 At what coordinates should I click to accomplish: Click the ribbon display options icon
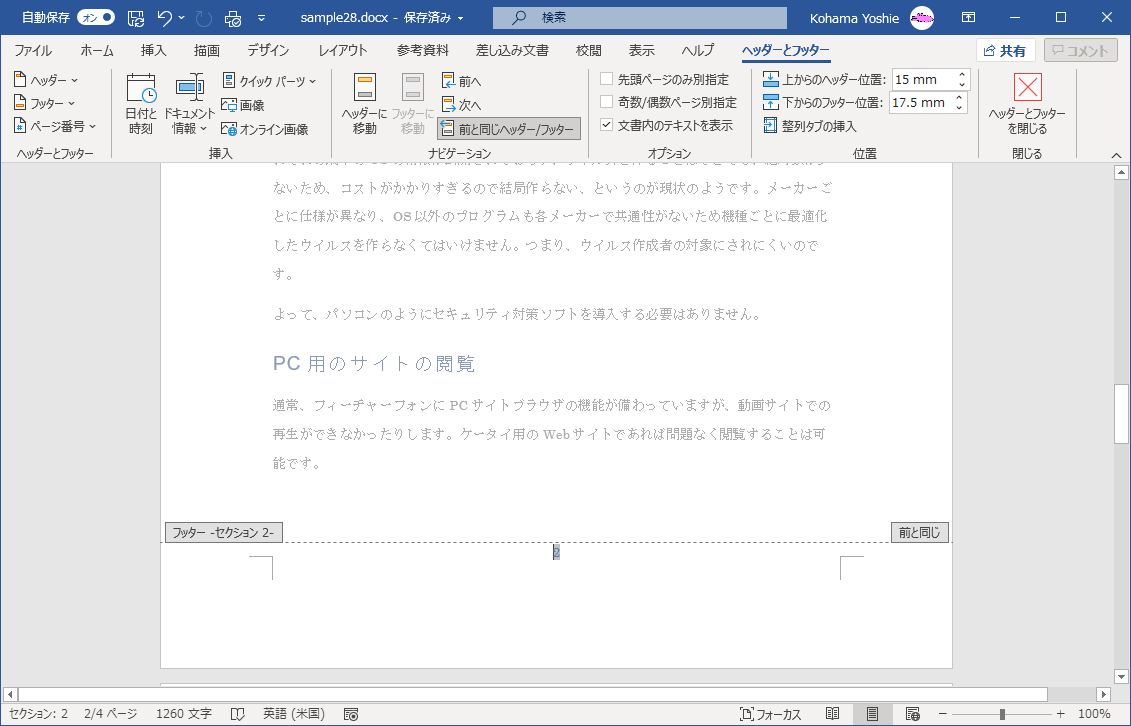(968, 17)
